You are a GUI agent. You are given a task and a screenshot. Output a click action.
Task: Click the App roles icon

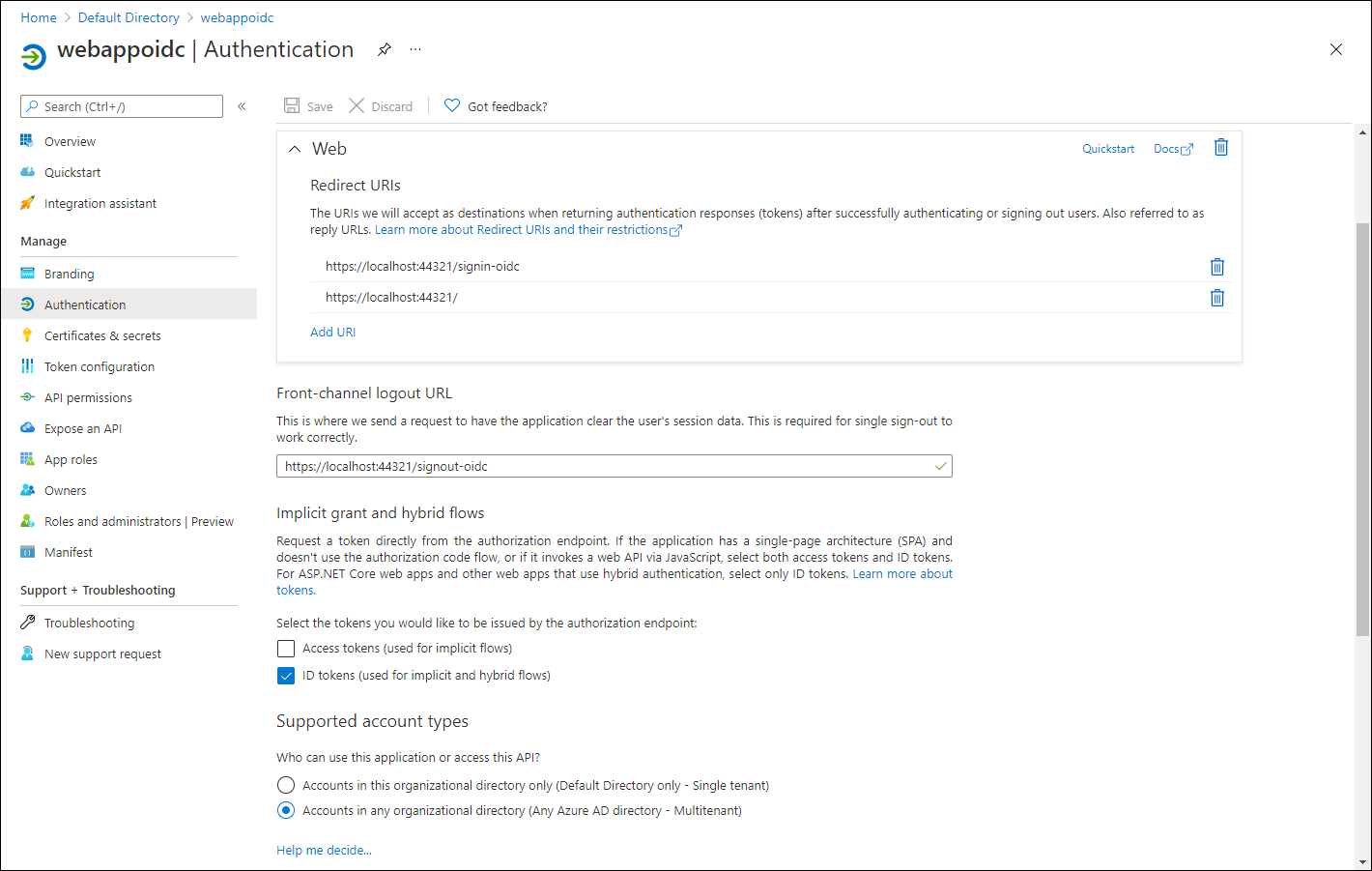pyautogui.click(x=27, y=459)
